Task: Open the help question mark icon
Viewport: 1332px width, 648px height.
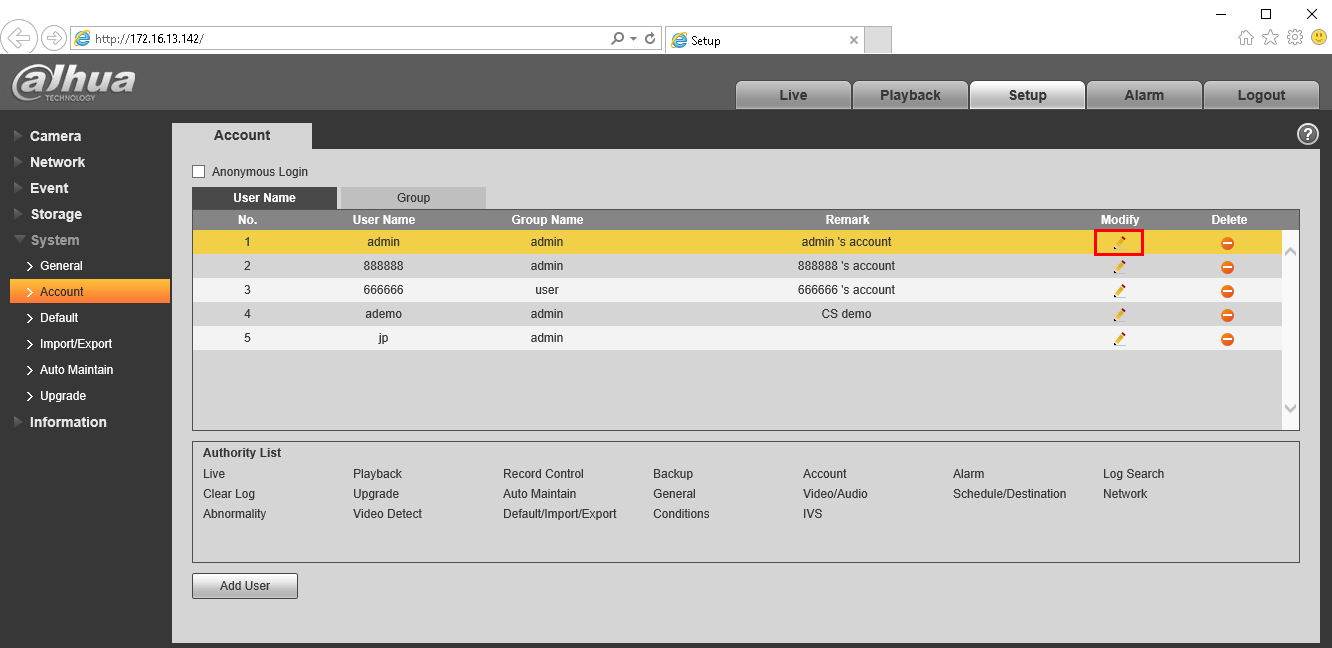Action: 1307,134
